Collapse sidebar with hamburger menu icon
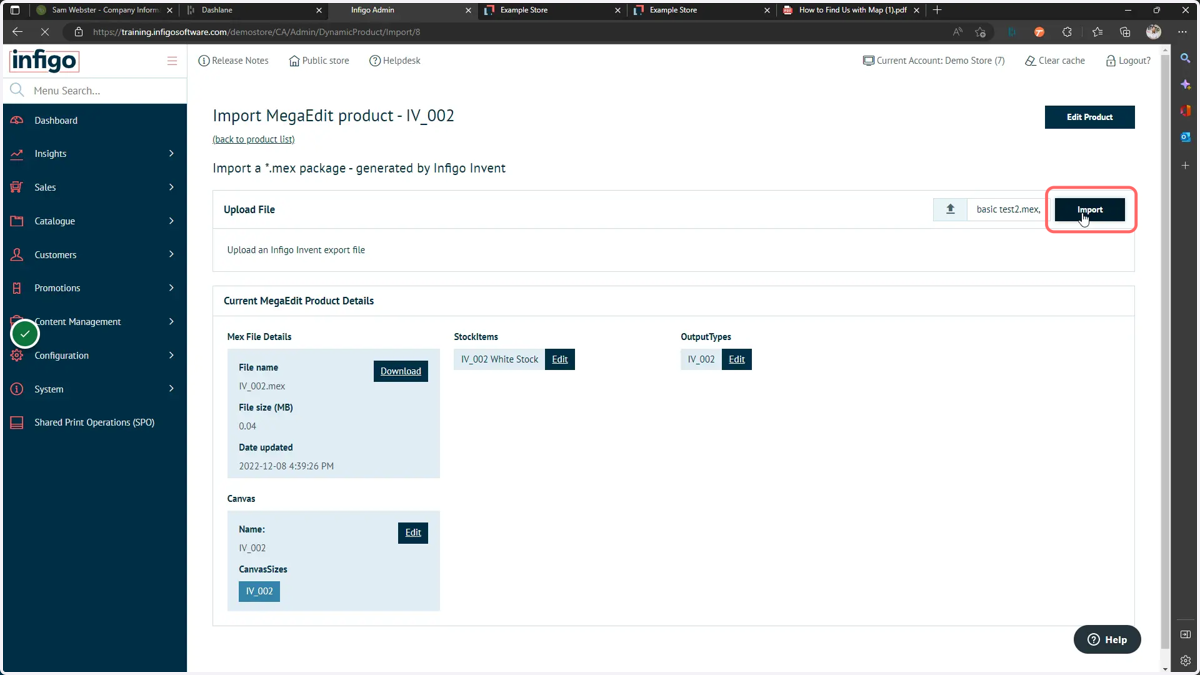The image size is (1200, 675). pyautogui.click(x=172, y=61)
